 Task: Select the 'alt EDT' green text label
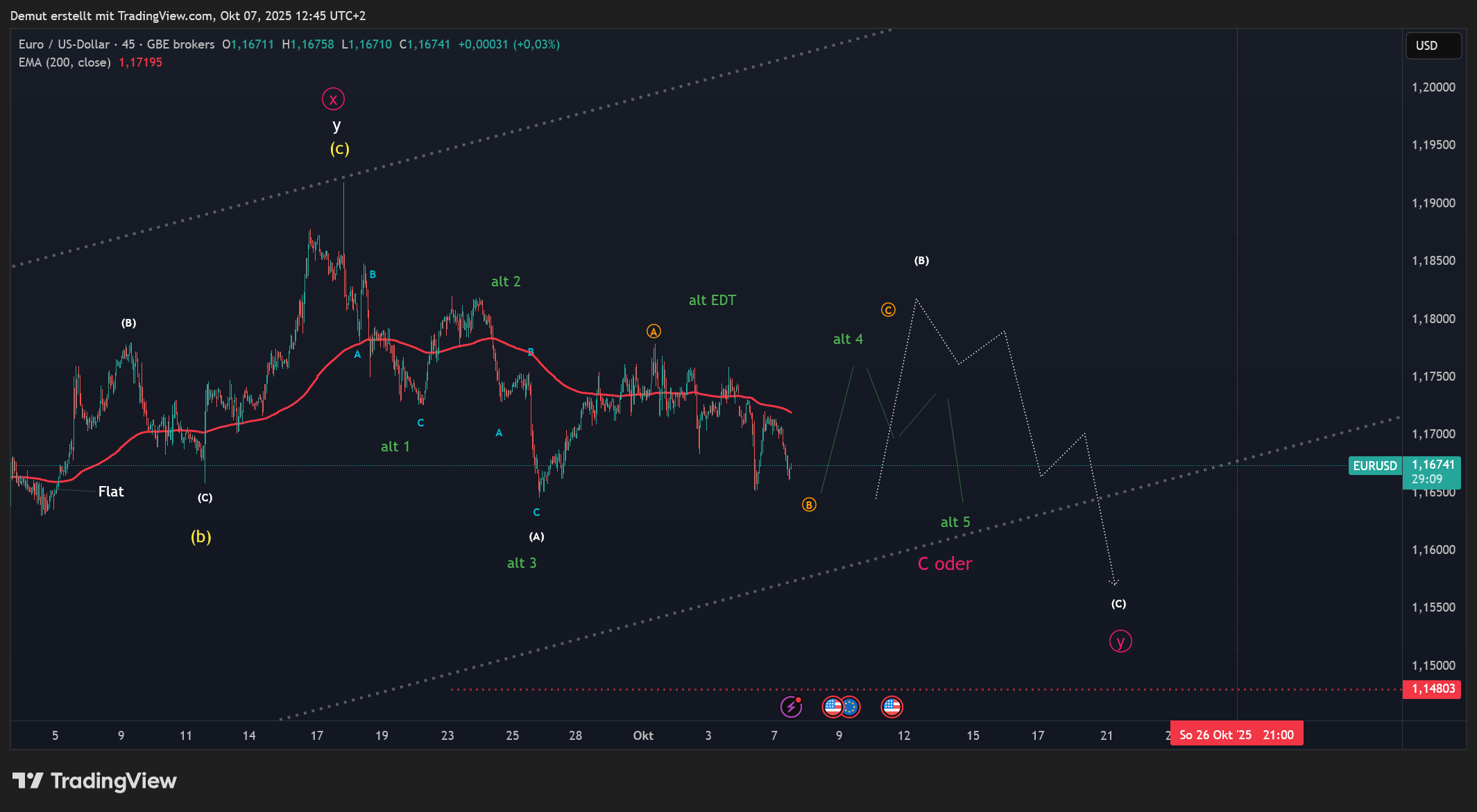coord(712,300)
